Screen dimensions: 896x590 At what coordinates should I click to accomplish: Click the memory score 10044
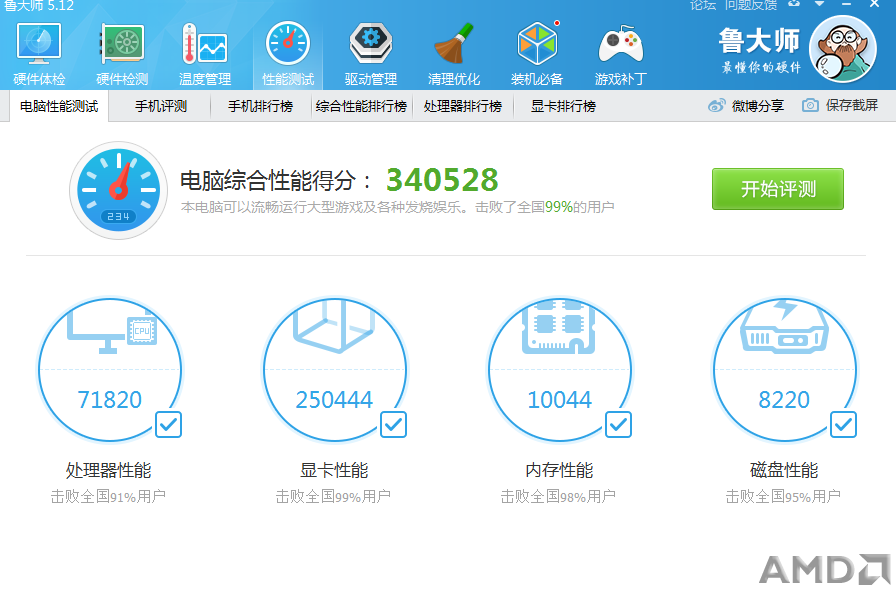click(x=559, y=400)
